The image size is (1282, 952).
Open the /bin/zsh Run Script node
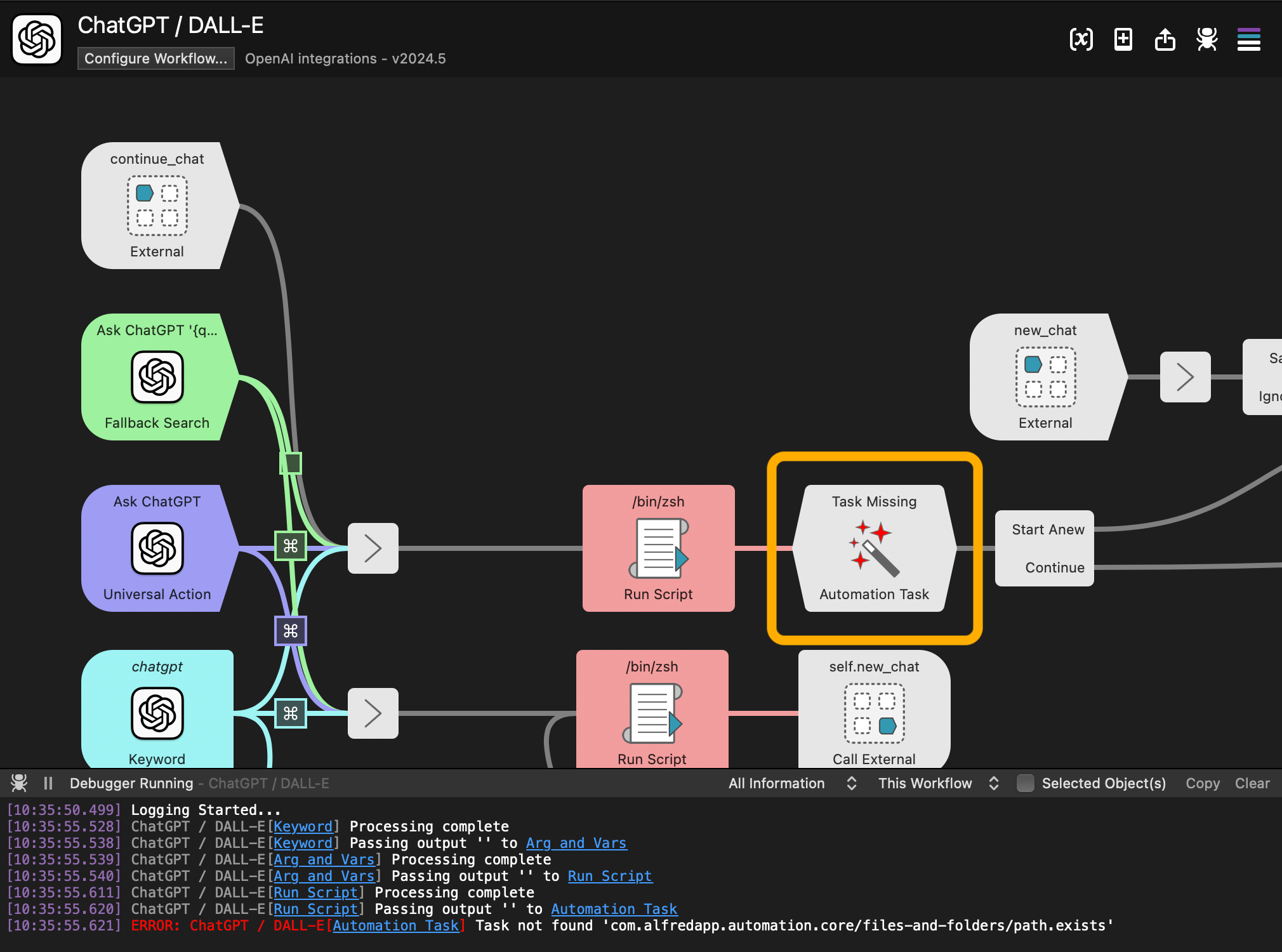(x=658, y=549)
